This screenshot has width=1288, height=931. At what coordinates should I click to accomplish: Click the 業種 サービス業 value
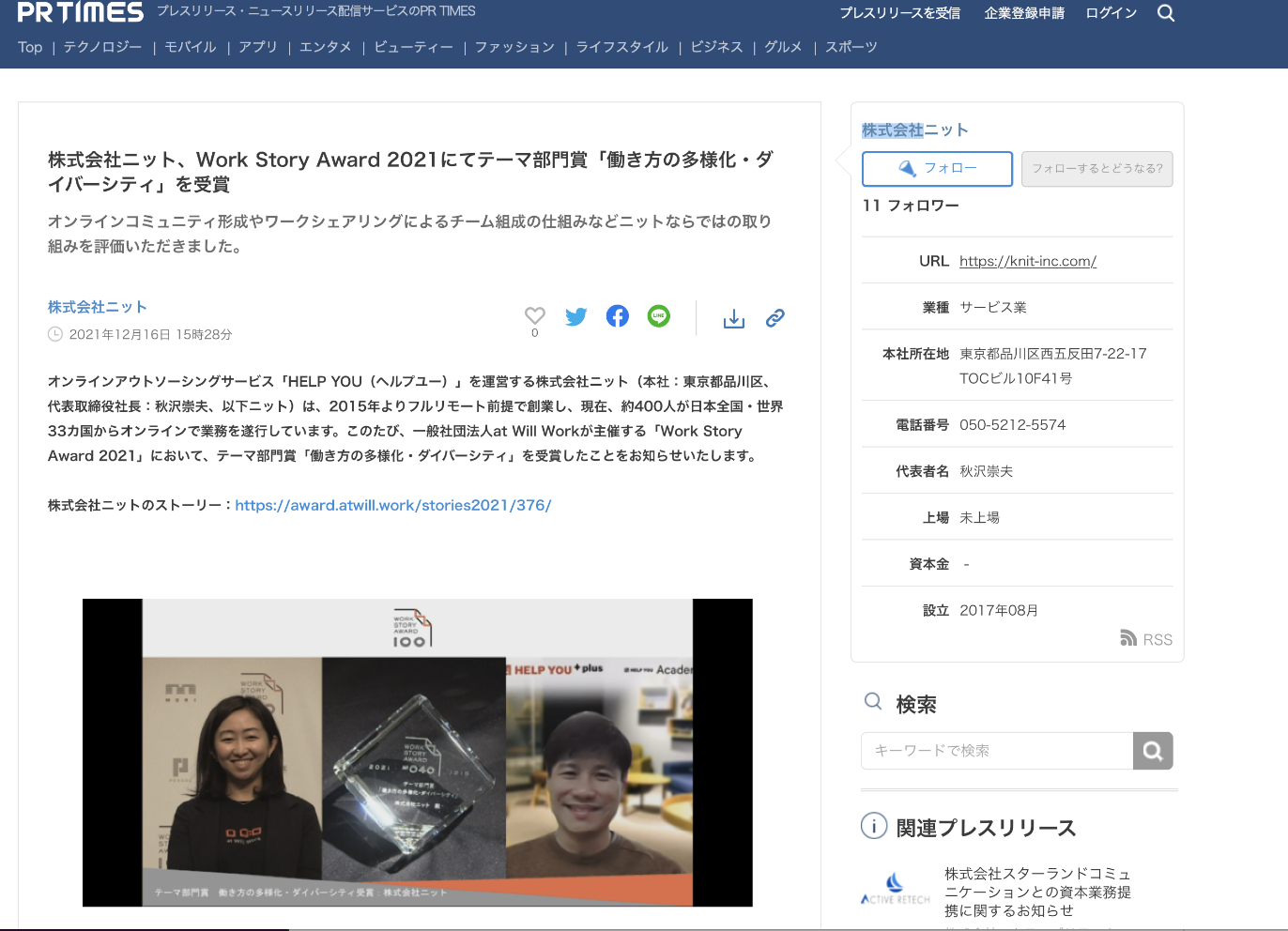993,307
